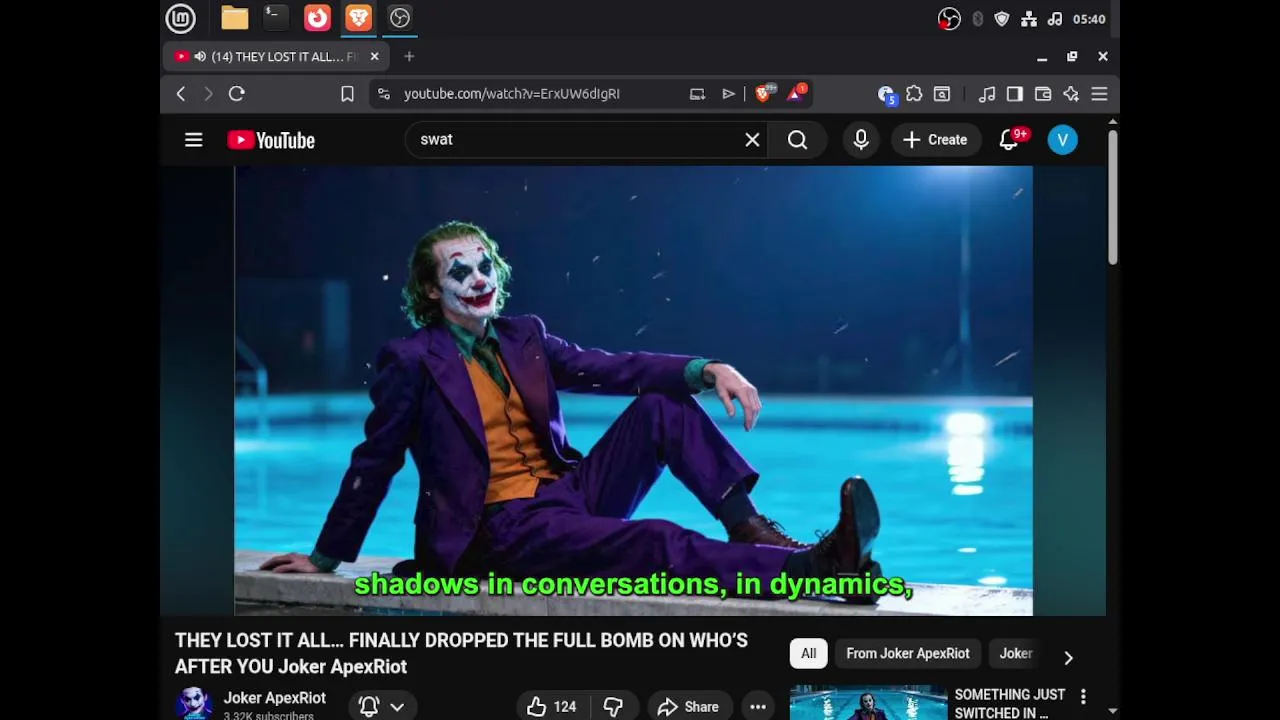Click the scrollbar down arrow

(x=1112, y=711)
